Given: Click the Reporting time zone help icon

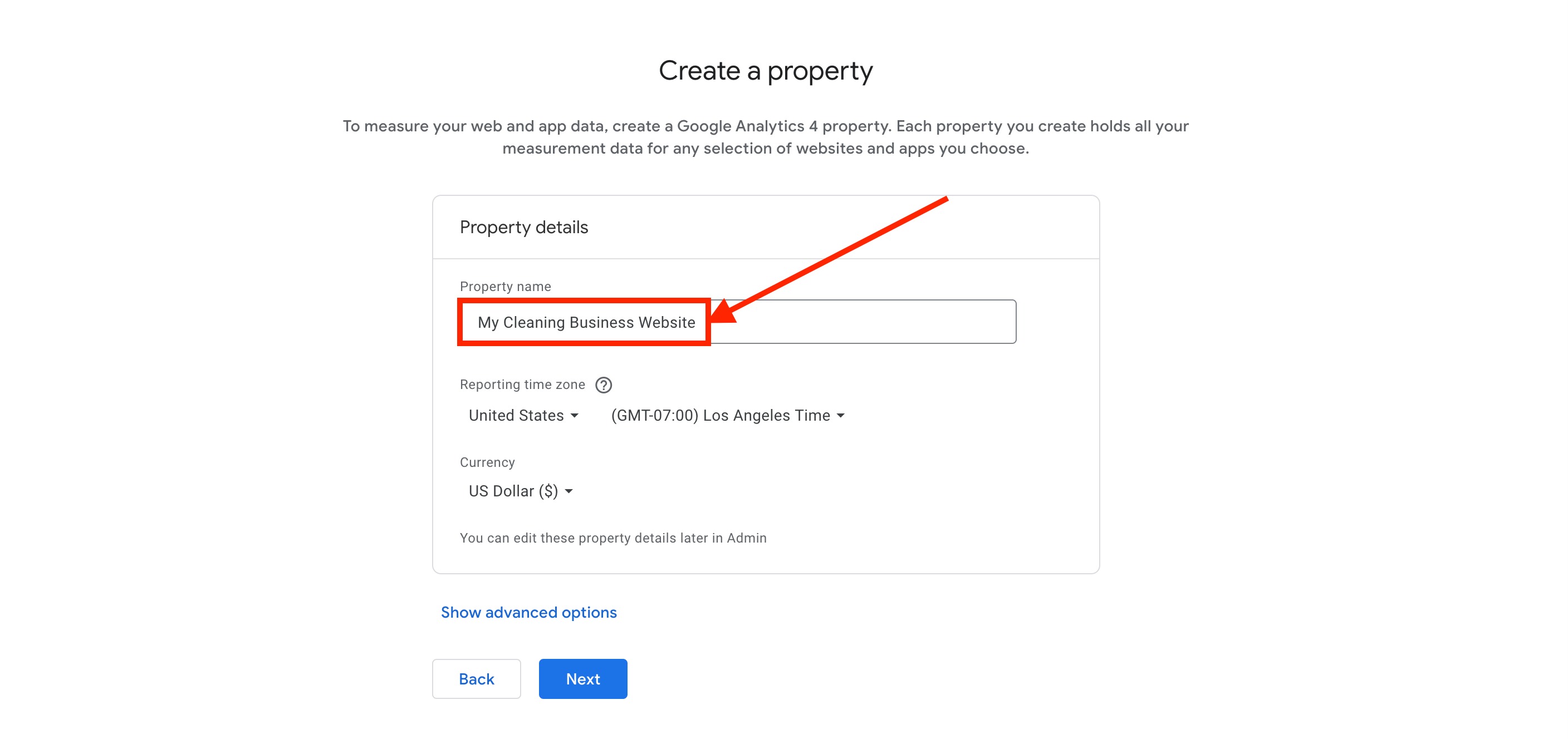Looking at the screenshot, I should pos(603,385).
